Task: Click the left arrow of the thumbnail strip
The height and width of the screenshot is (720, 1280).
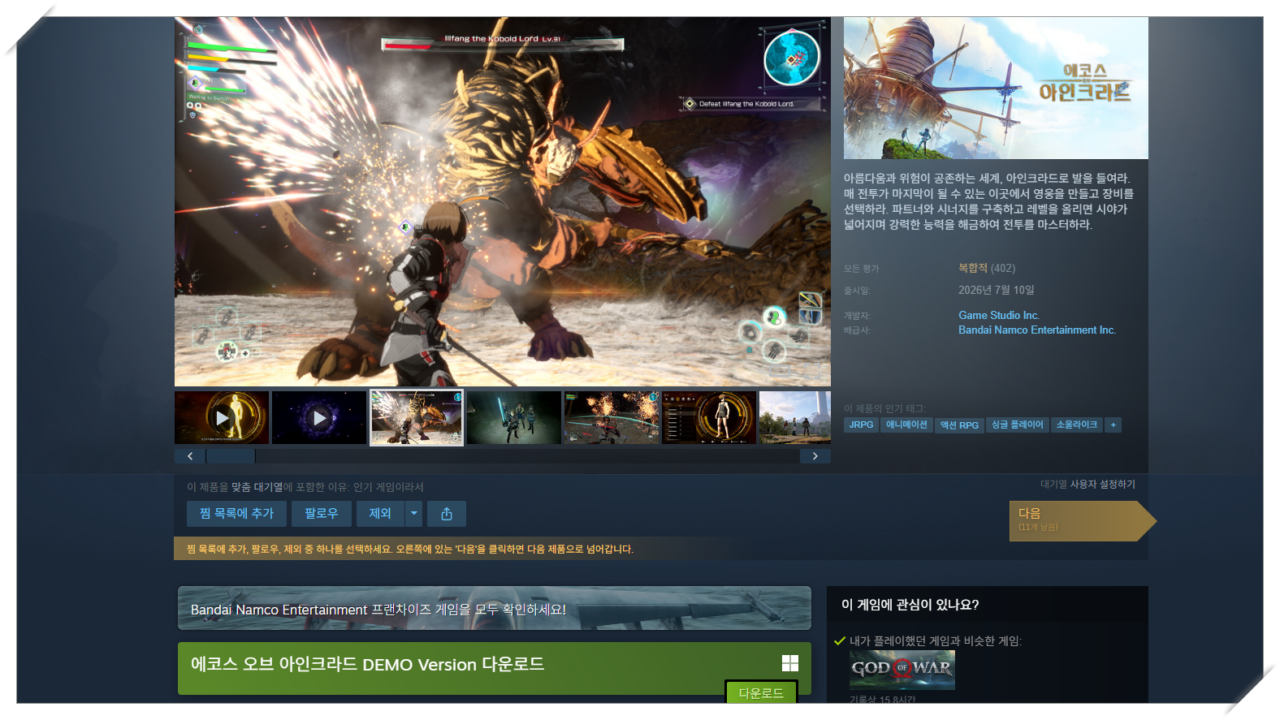Action: pyautogui.click(x=190, y=456)
